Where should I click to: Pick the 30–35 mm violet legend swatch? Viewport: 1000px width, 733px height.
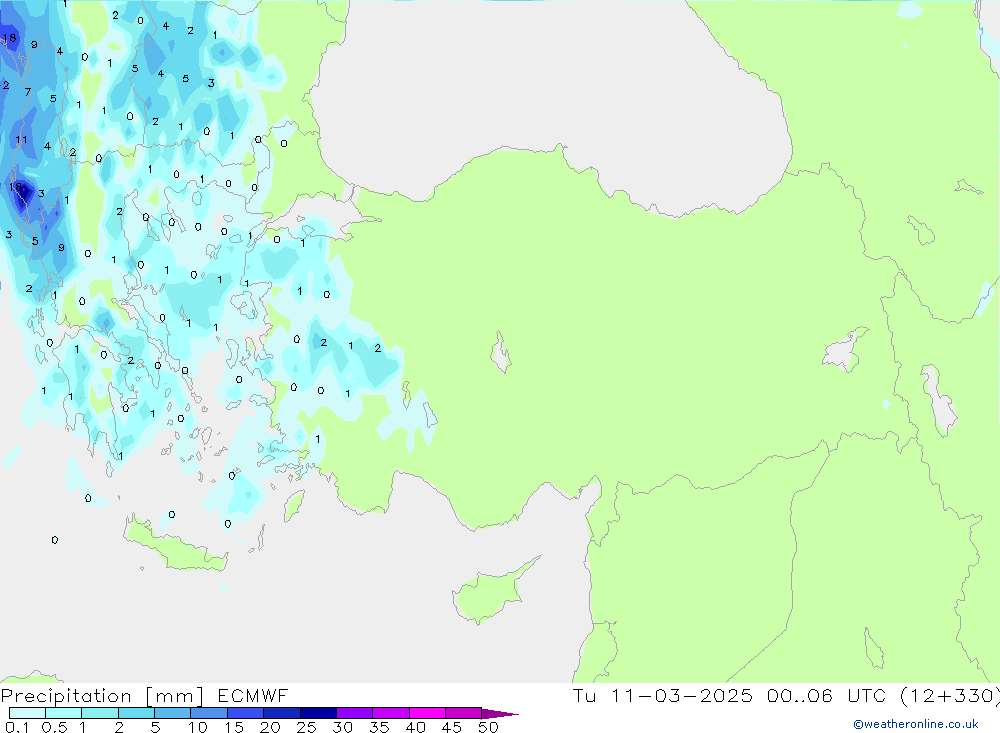pyautogui.click(x=355, y=713)
